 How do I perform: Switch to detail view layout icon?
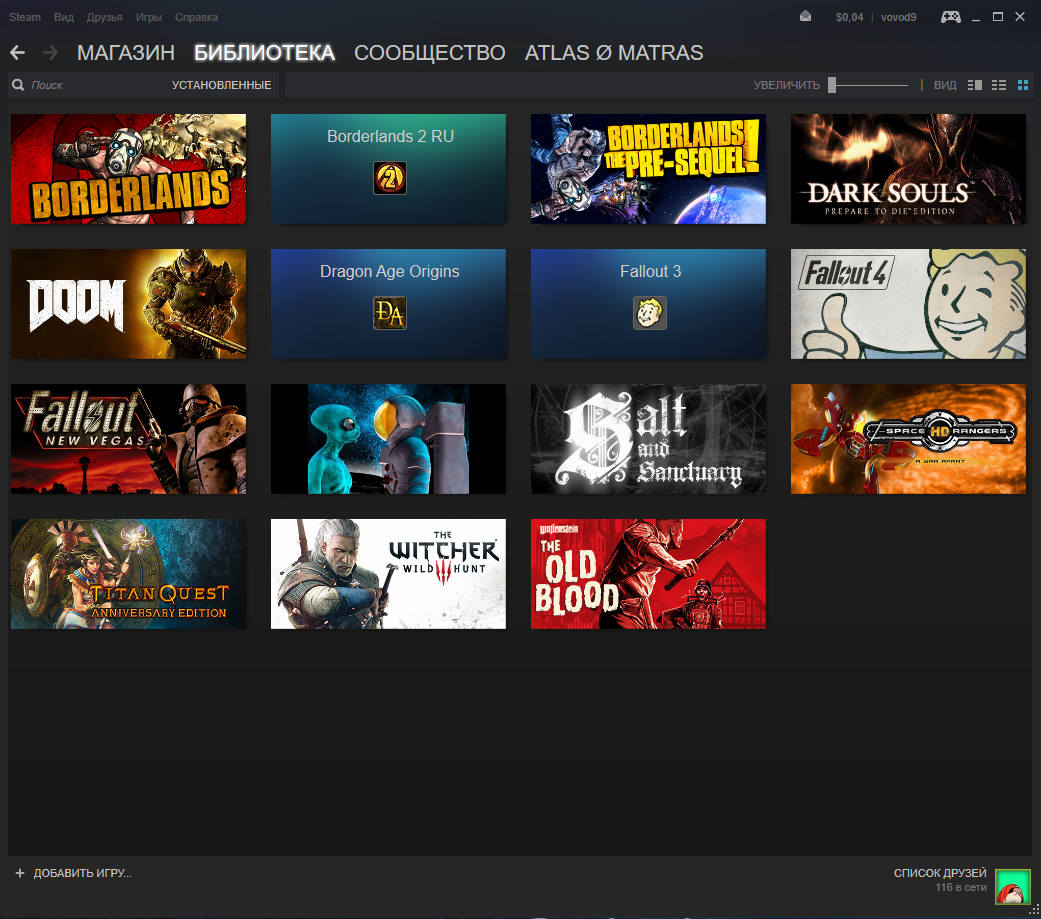point(975,85)
